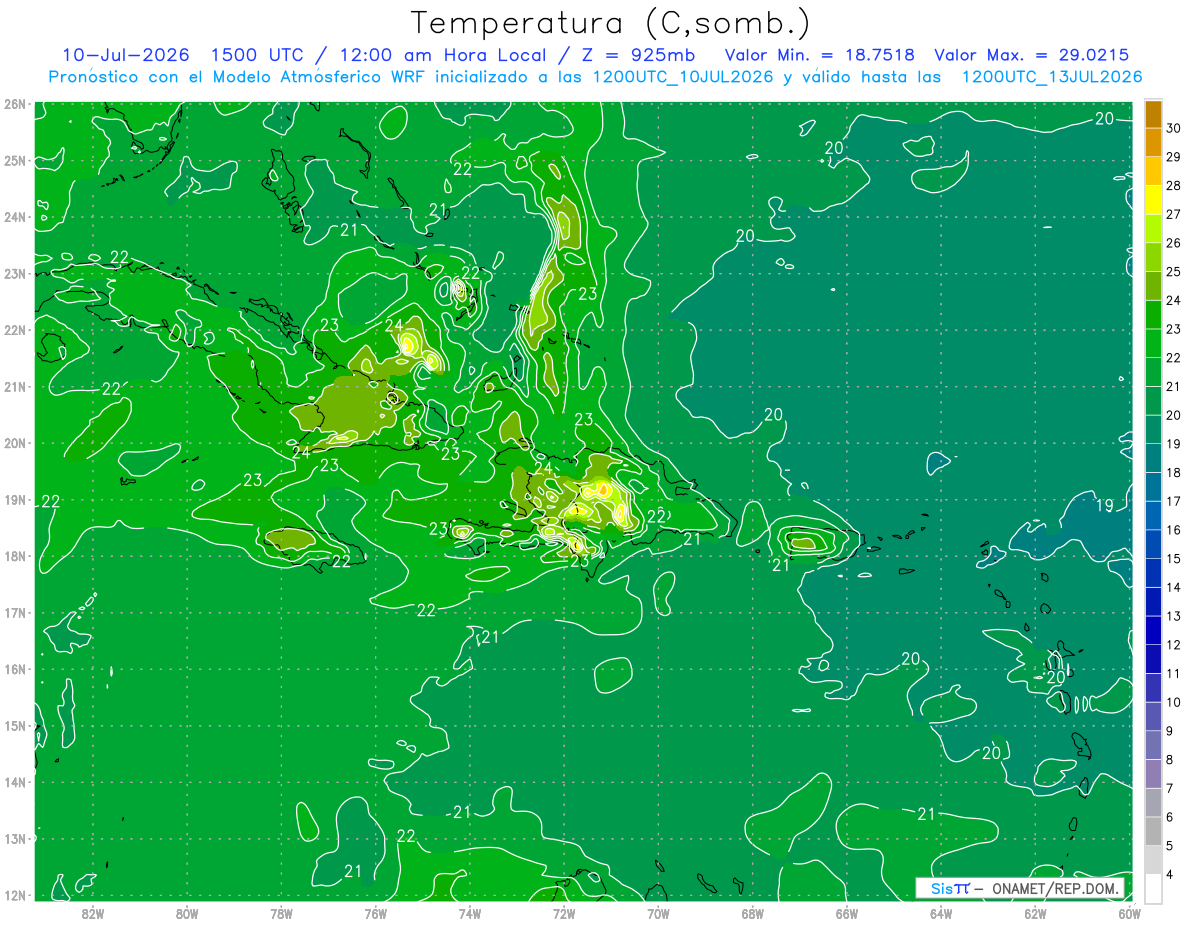
Task: Click the white contour label "19" on the map
Action: pos(1105,506)
